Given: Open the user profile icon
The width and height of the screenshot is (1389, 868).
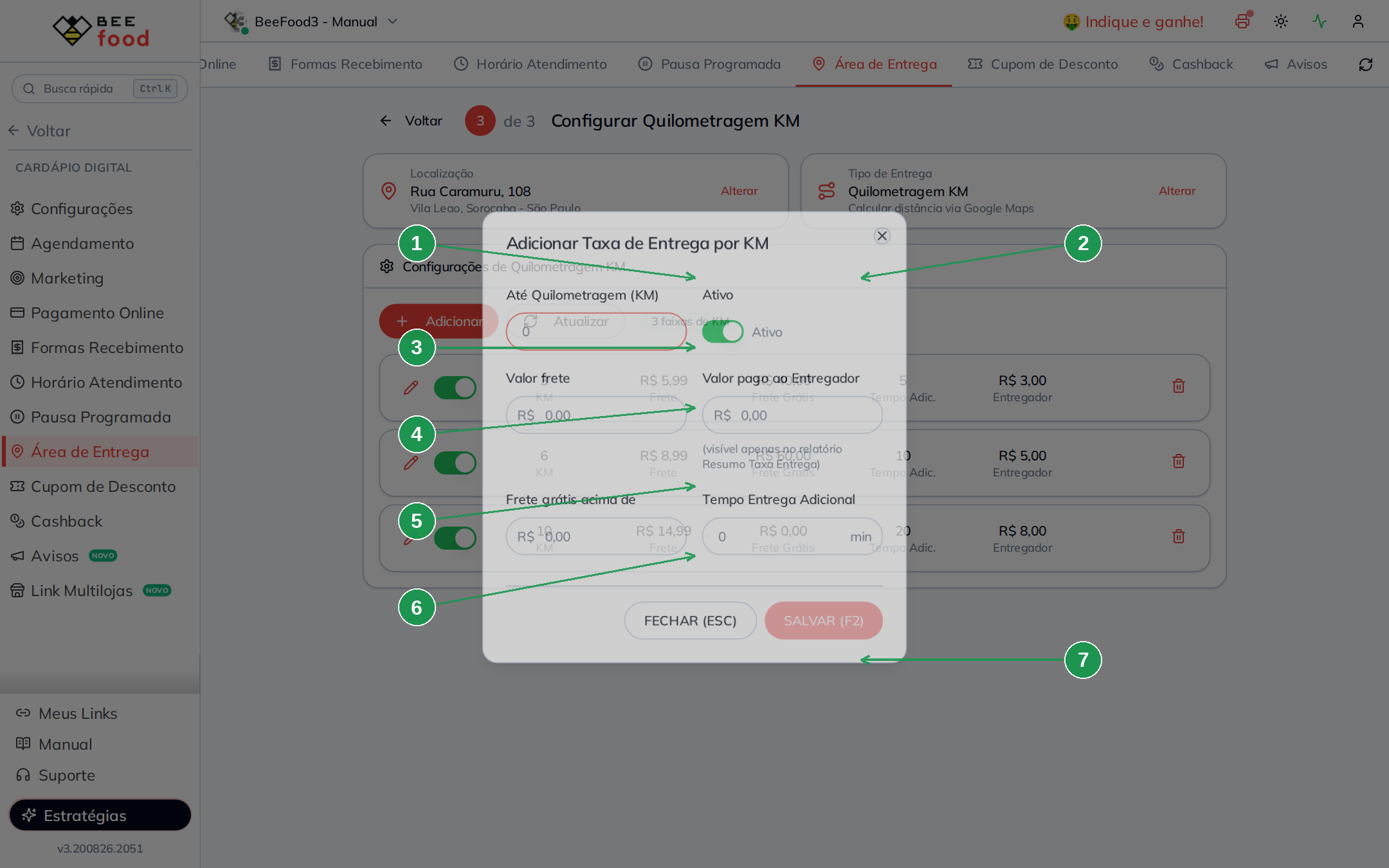Looking at the screenshot, I should [1358, 21].
